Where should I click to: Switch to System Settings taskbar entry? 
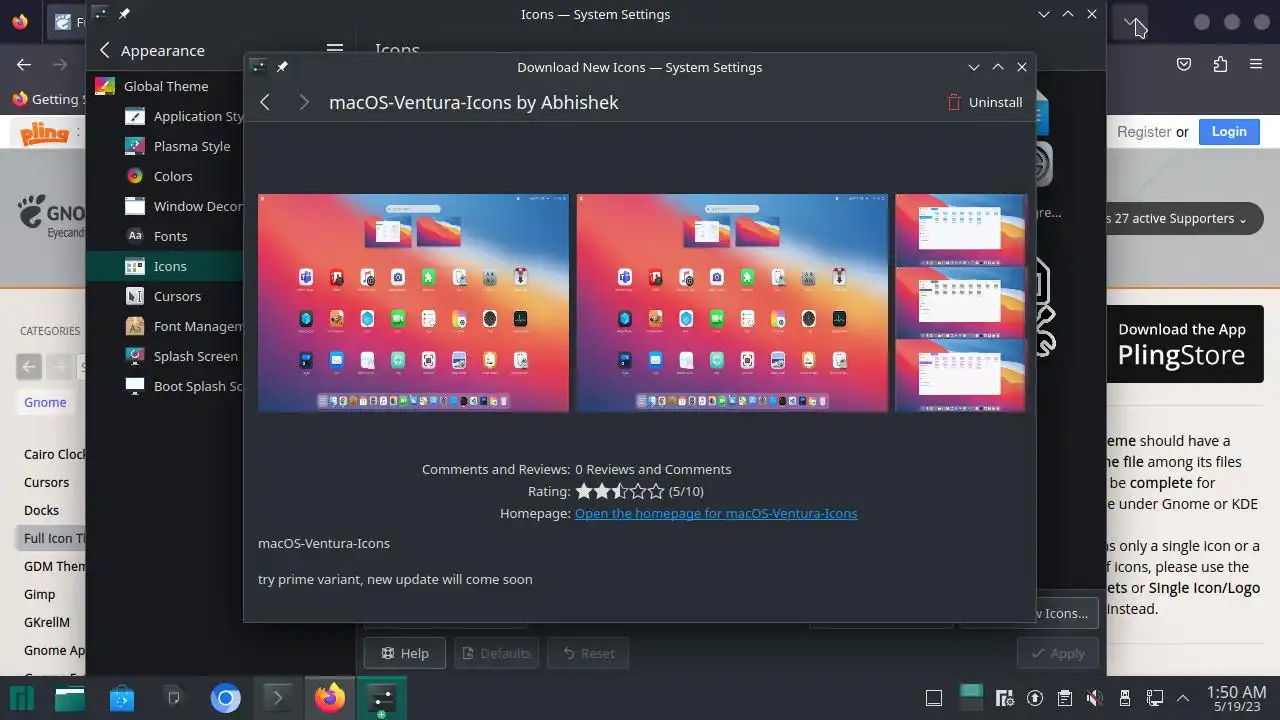coord(382,697)
